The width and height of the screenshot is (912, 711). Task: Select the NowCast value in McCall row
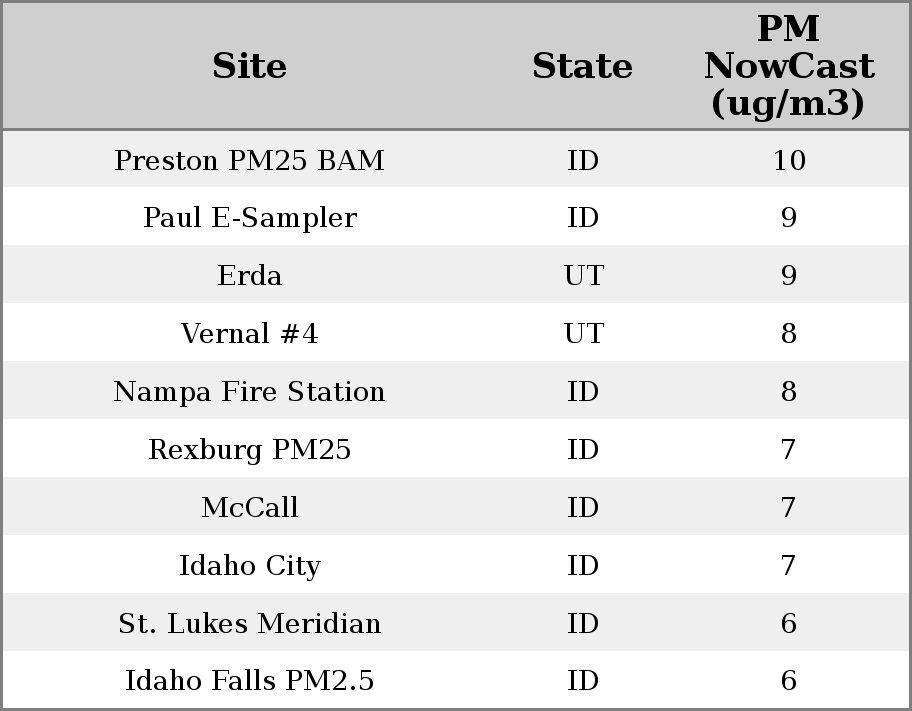click(x=788, y=508)
